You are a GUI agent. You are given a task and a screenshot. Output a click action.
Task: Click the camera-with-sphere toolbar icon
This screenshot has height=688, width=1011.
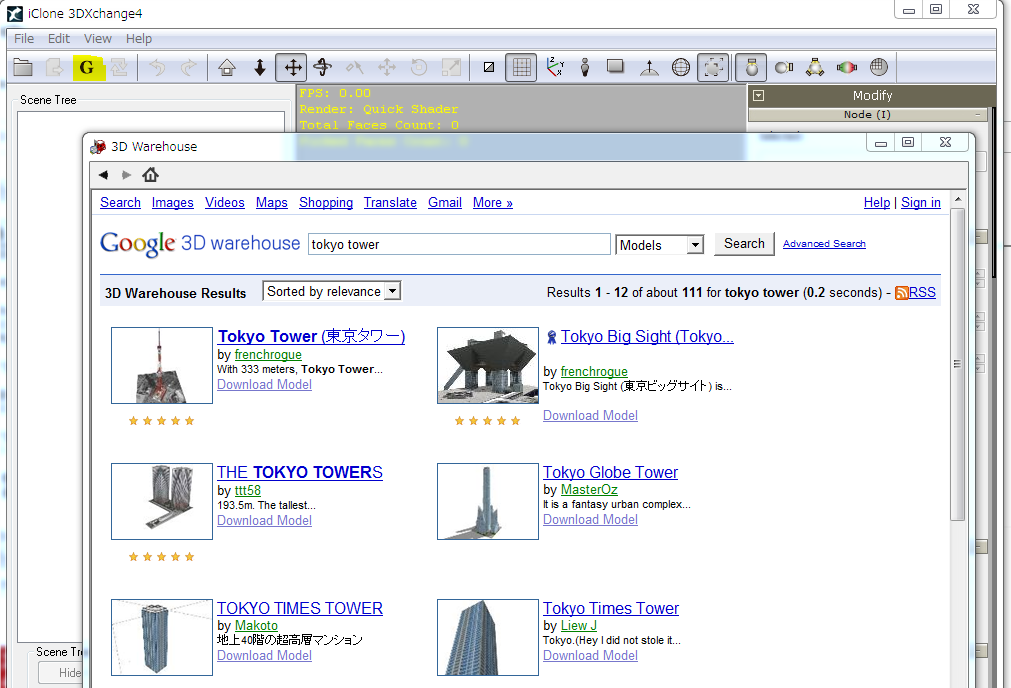click(x=784, y=67)
